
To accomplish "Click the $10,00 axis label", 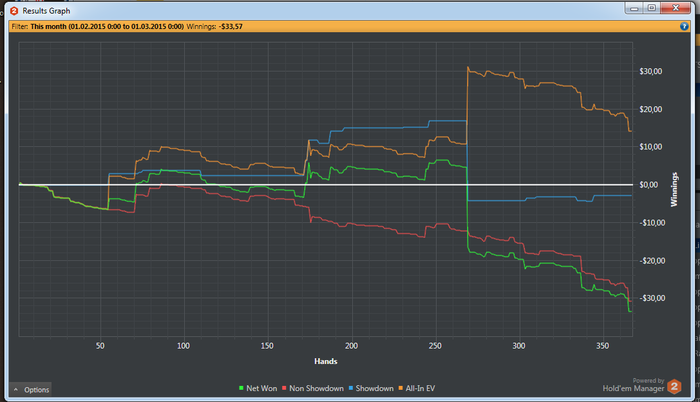I will pyautogui.click(x=650, y=147).
